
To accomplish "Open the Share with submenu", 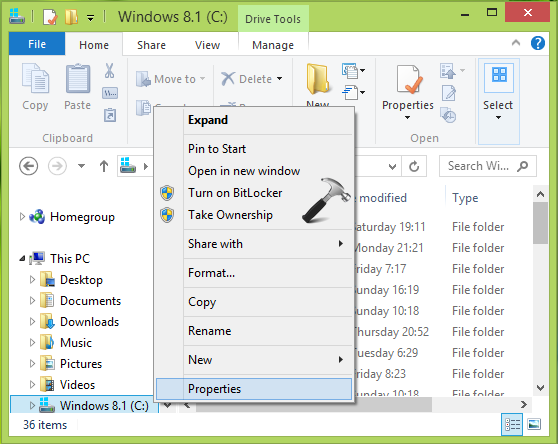I will [x=254, y=244].
